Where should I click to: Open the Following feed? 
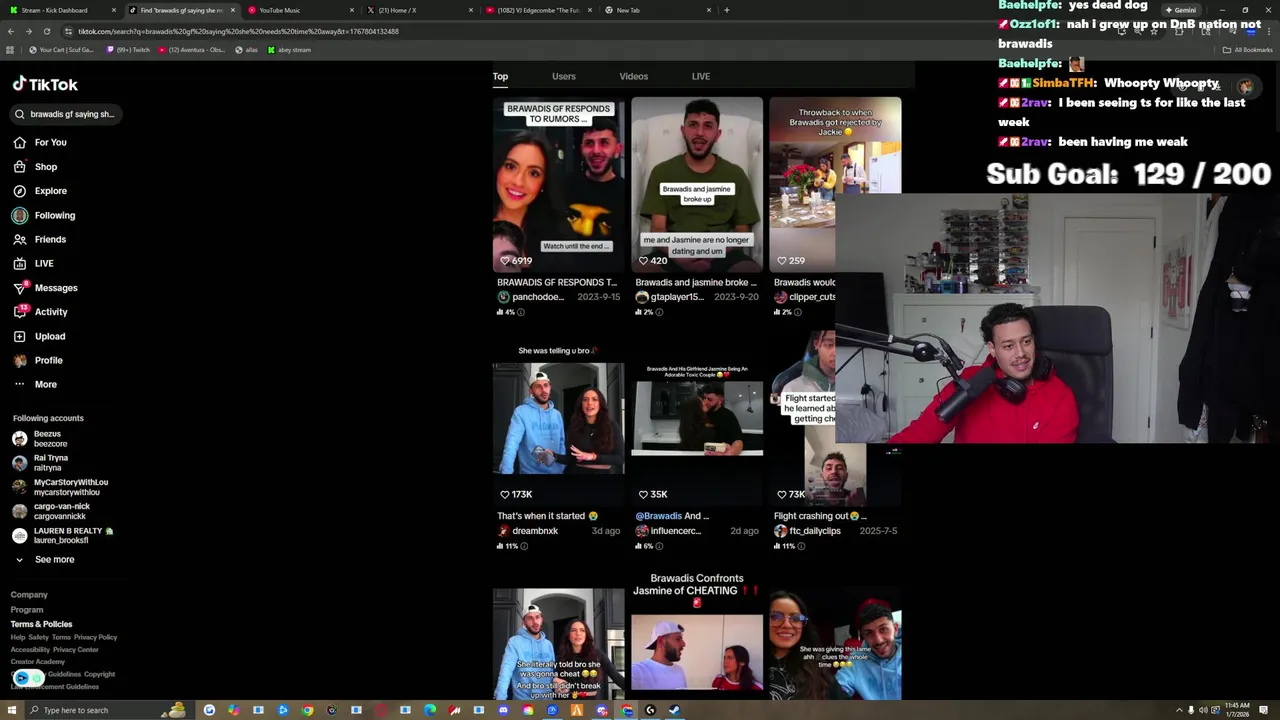click(55, 215)
